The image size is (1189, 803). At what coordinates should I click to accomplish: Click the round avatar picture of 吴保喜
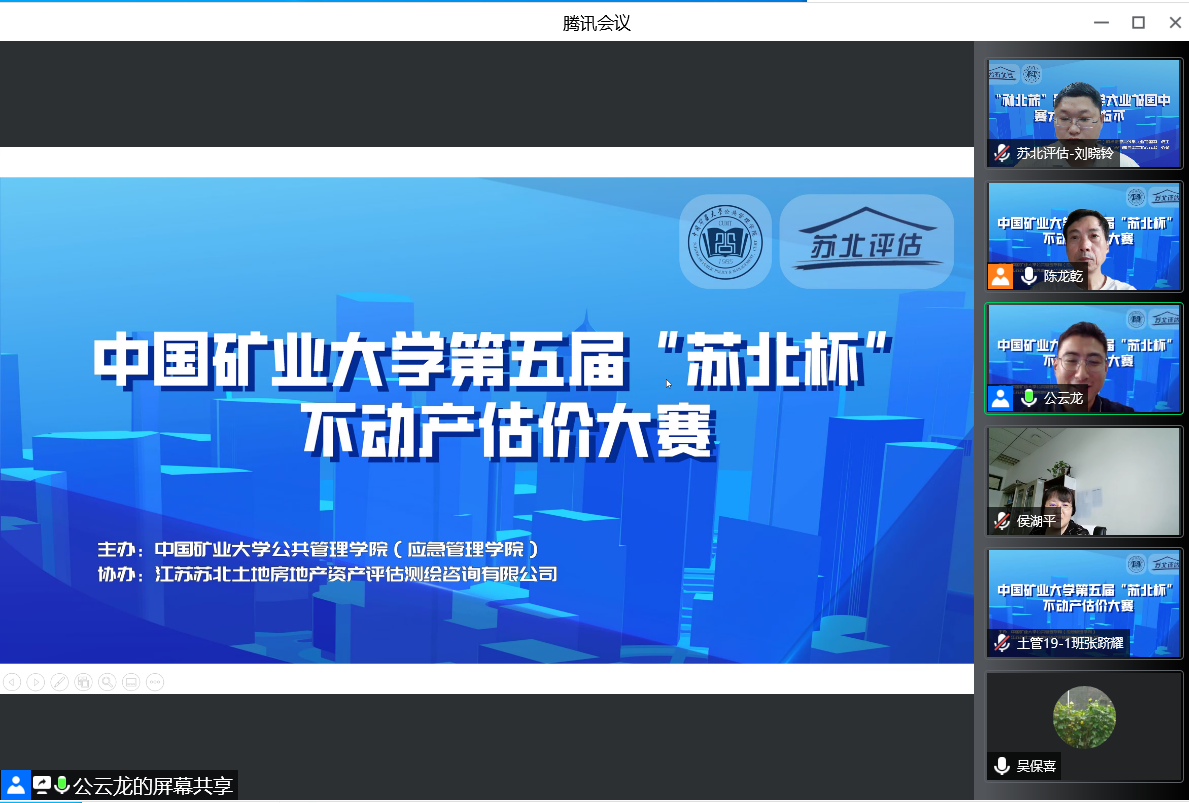click(x=1084, y=717)
